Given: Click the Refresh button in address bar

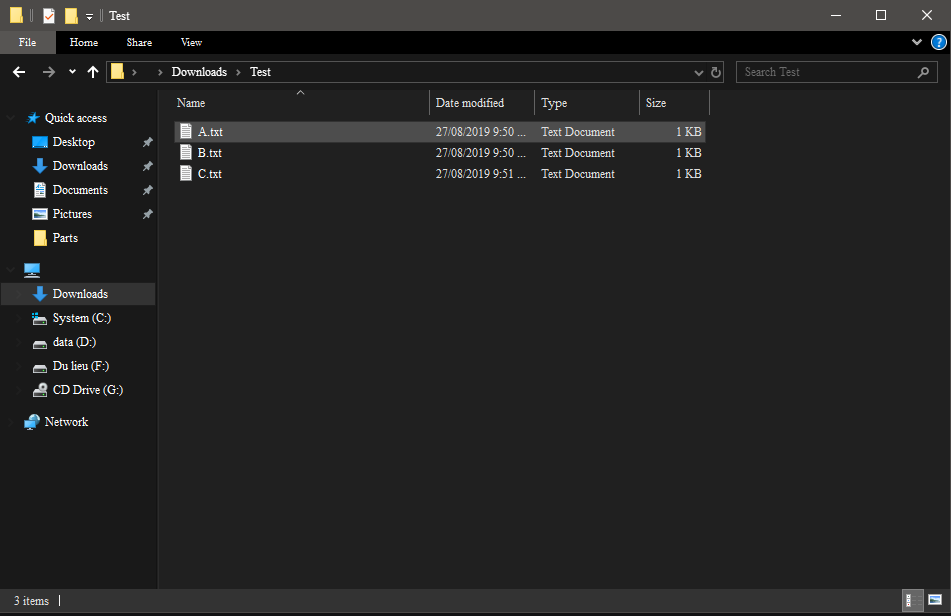Looking at the screenshot, I should pyautogui.click(x=716, y=73).
